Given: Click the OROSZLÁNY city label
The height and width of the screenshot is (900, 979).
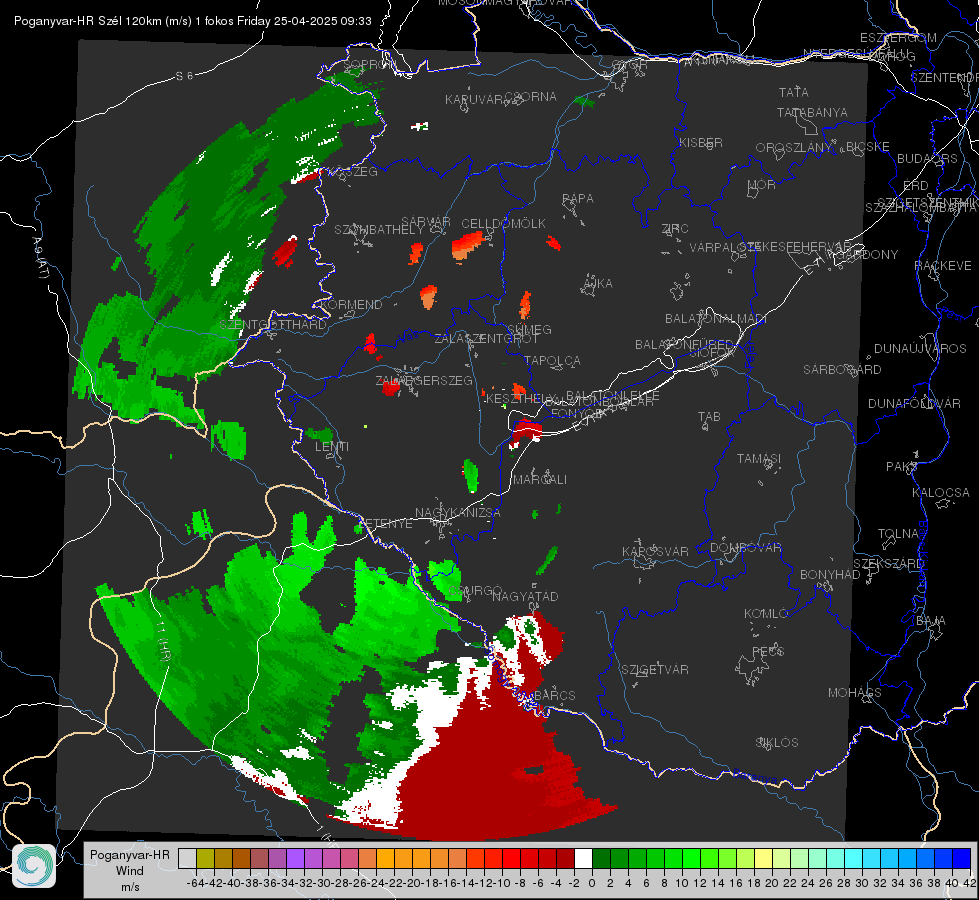Looking at the screenshot, I should pos(794,147).
